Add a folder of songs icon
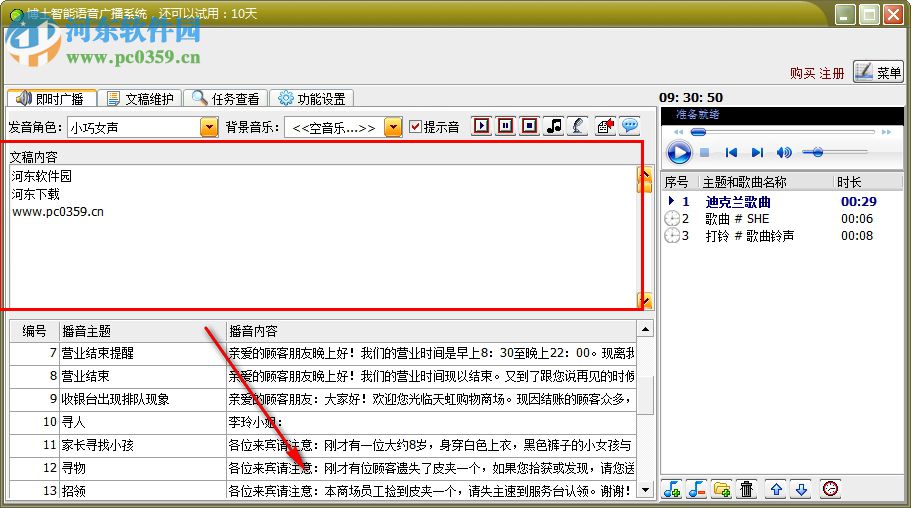Viewport: 911px width, 508px height. click(x=722, y=489)
